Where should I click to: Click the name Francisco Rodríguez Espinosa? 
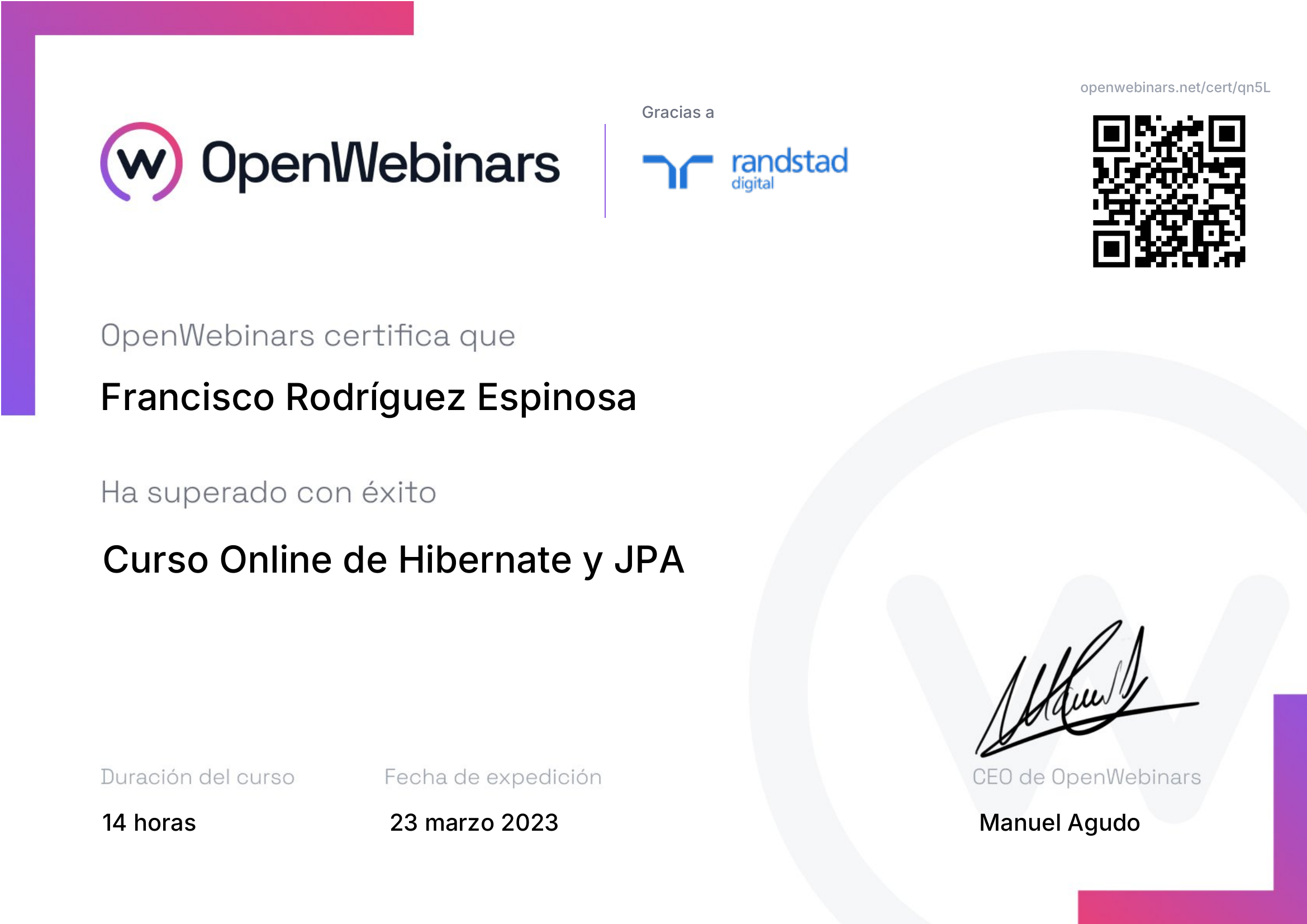369,397
